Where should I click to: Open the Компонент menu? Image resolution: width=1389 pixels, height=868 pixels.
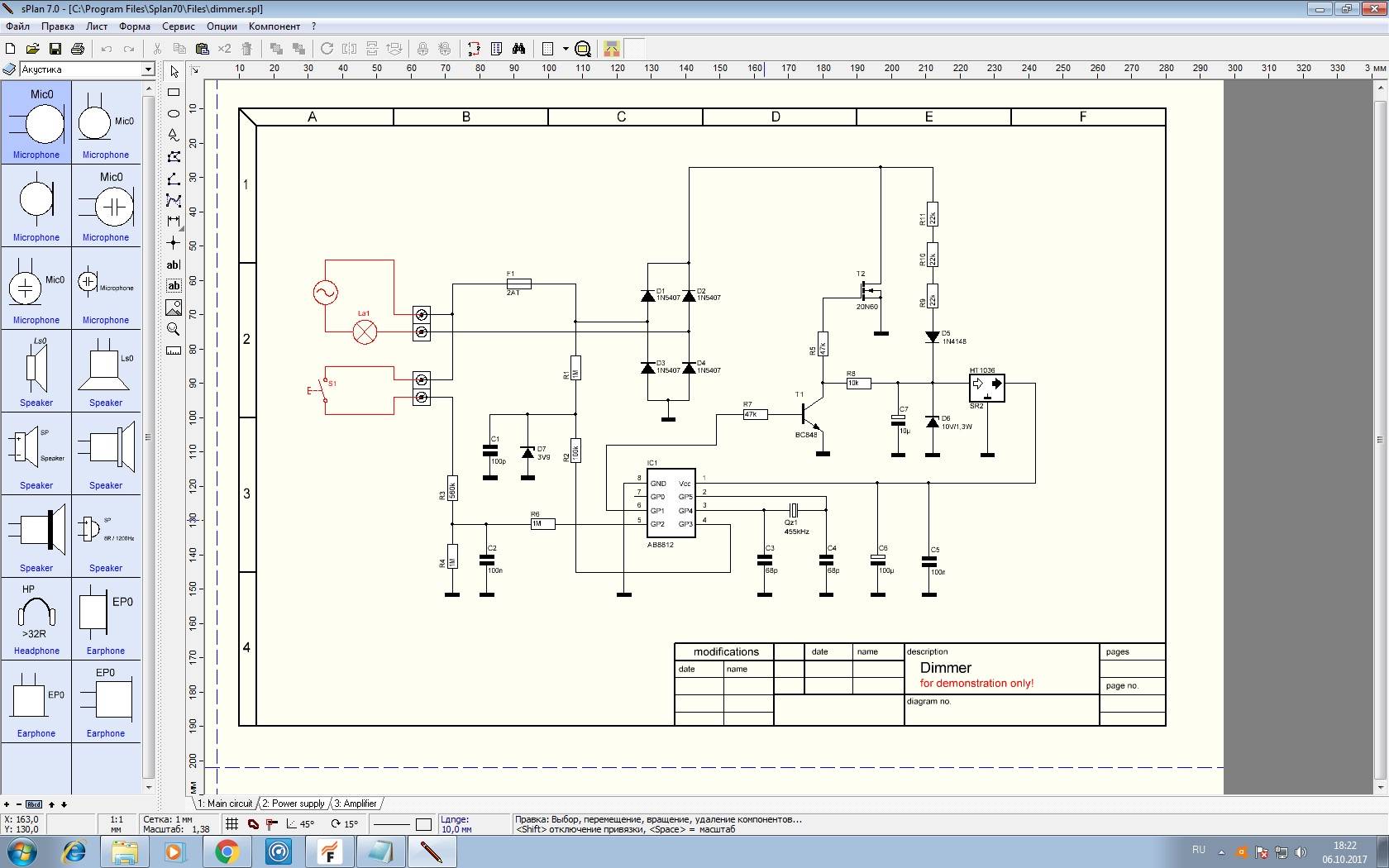[x=274, y=26]
